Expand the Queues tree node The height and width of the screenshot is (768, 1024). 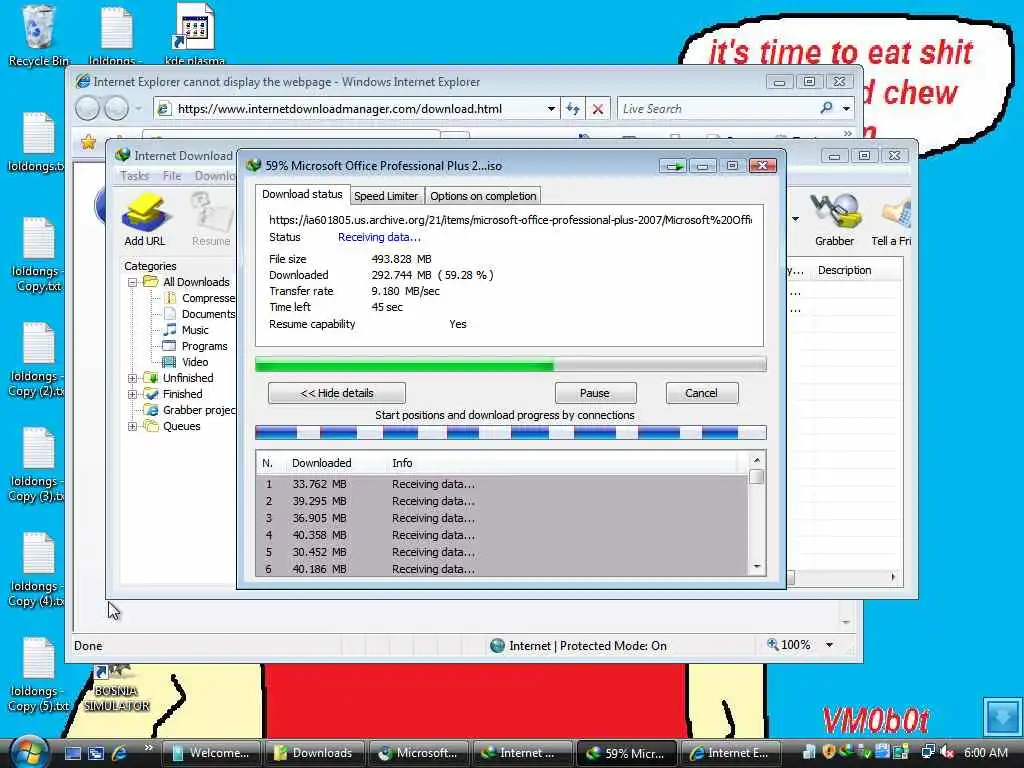[133, 426]
